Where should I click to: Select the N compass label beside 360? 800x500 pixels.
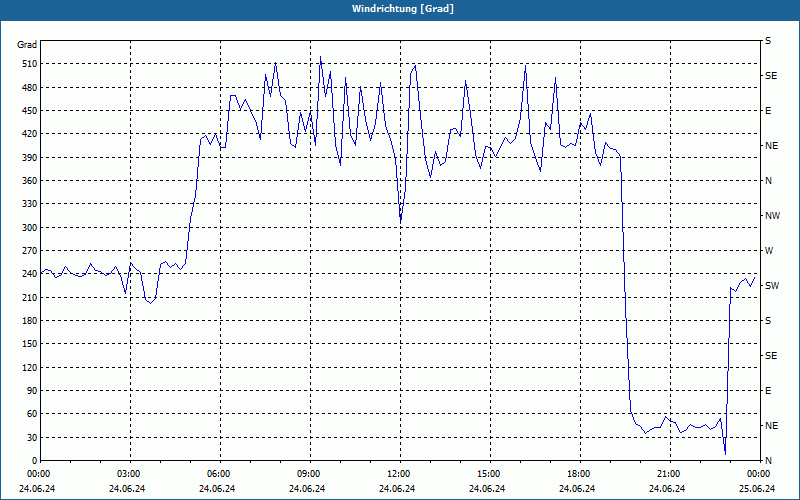(768, 181)
